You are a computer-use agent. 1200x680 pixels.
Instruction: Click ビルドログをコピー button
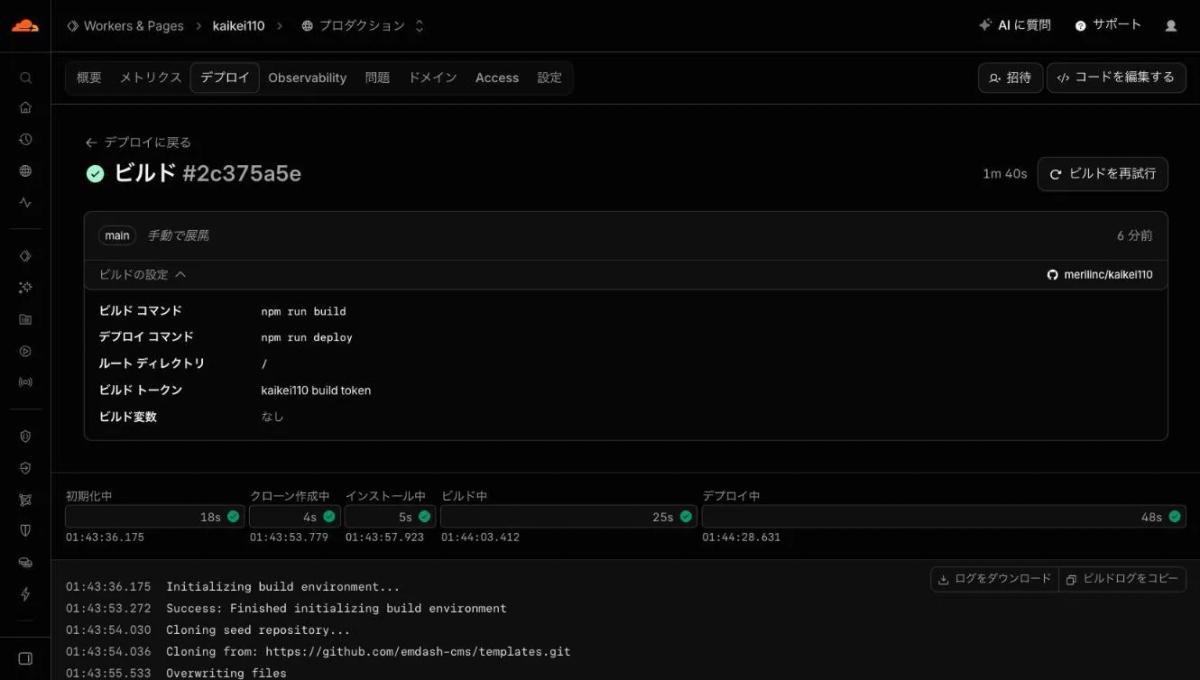1123,579
